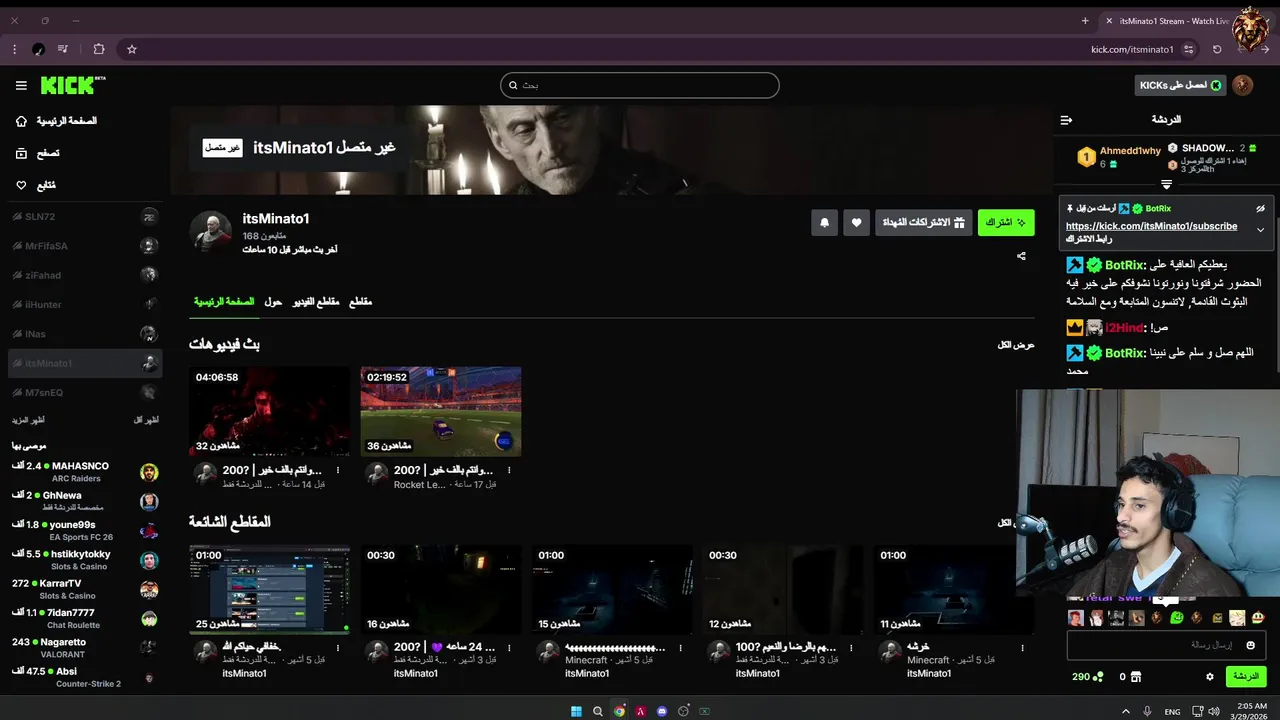1280x720 pixels.
Task: Open the 01:00 clip with 11 views
Action: click(954, 589)
